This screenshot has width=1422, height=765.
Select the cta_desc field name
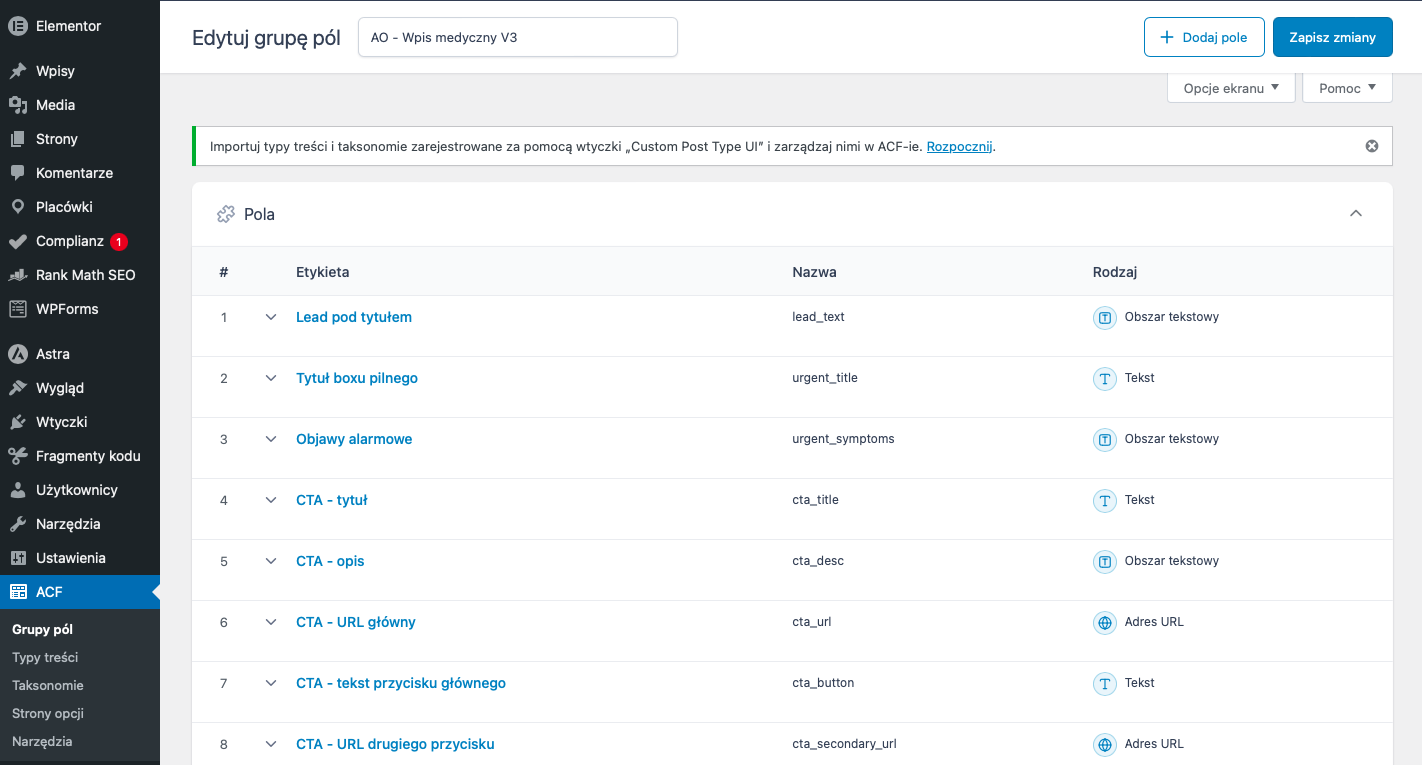point(818,561)
